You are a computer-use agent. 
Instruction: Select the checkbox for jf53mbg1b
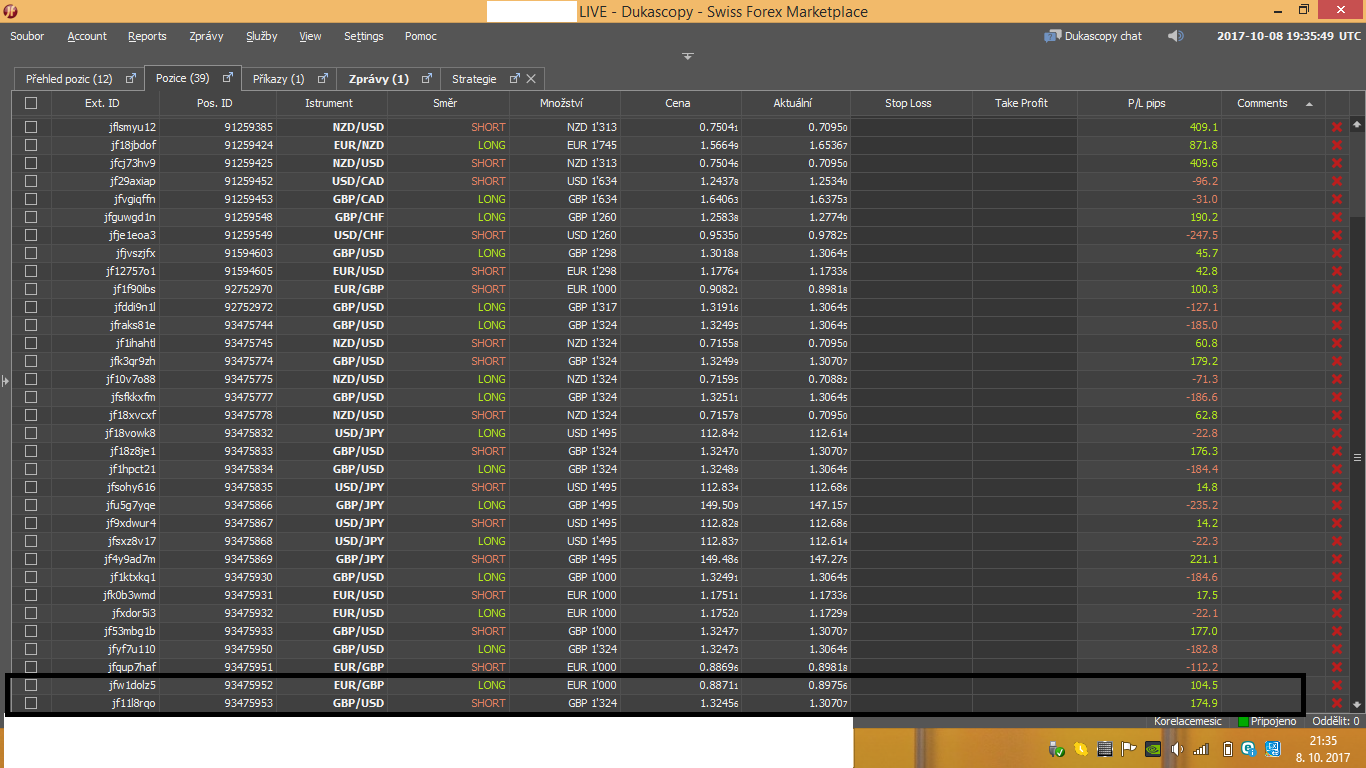31,631
